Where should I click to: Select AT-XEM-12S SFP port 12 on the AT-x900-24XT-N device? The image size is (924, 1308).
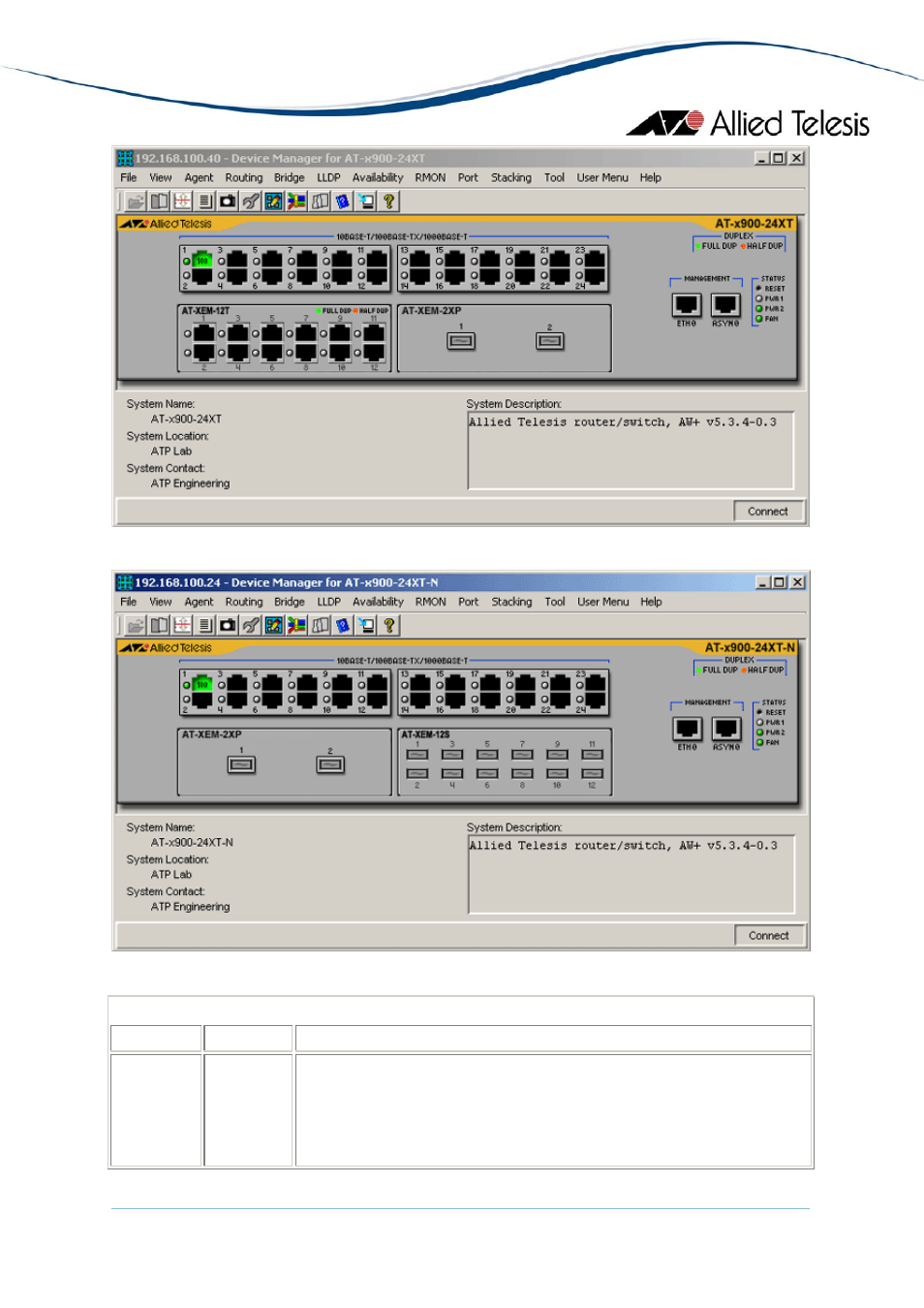(592, 773)
